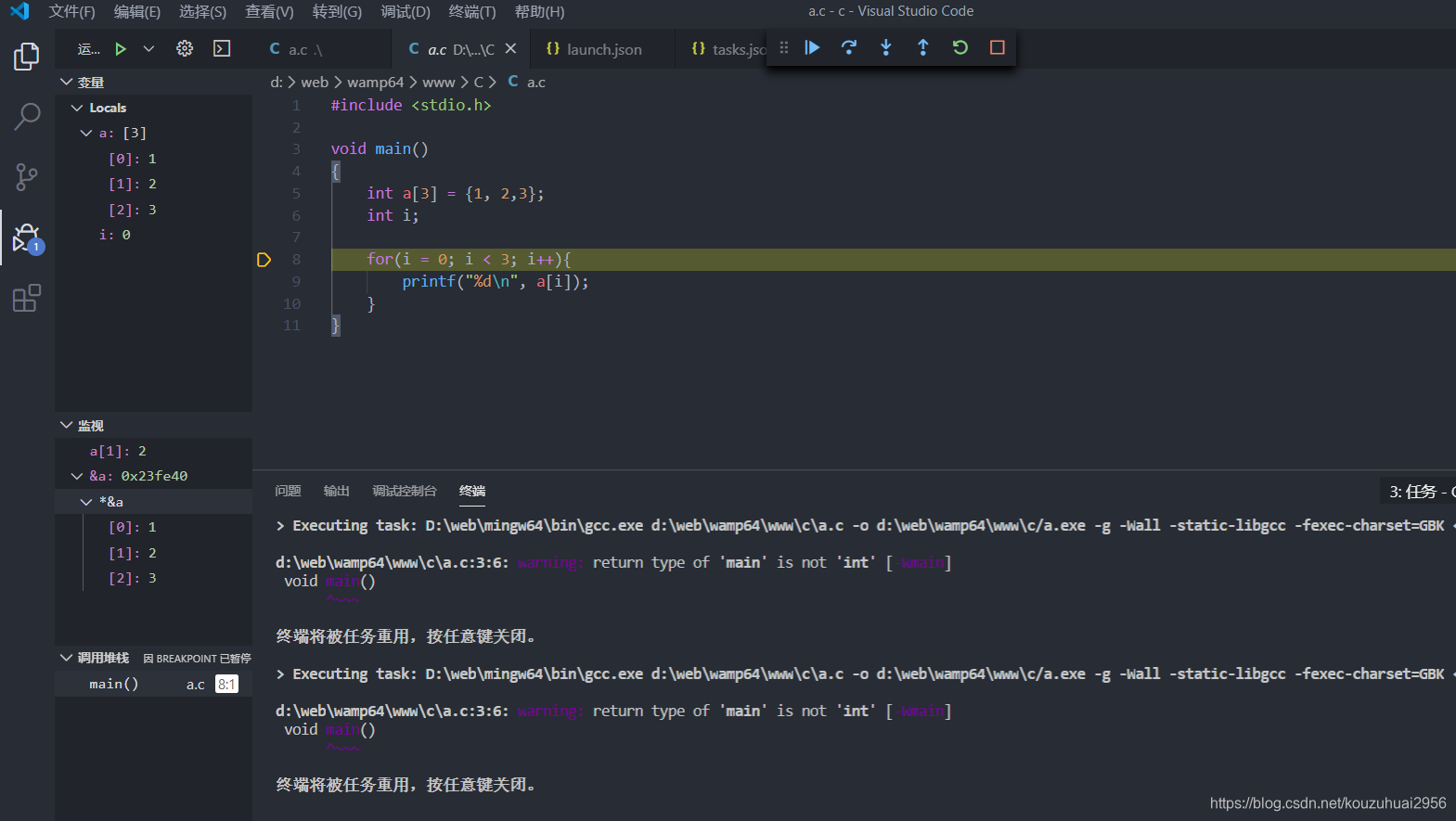Open the 查看(V) menu
1456x821 pixels.
(269, 11)
